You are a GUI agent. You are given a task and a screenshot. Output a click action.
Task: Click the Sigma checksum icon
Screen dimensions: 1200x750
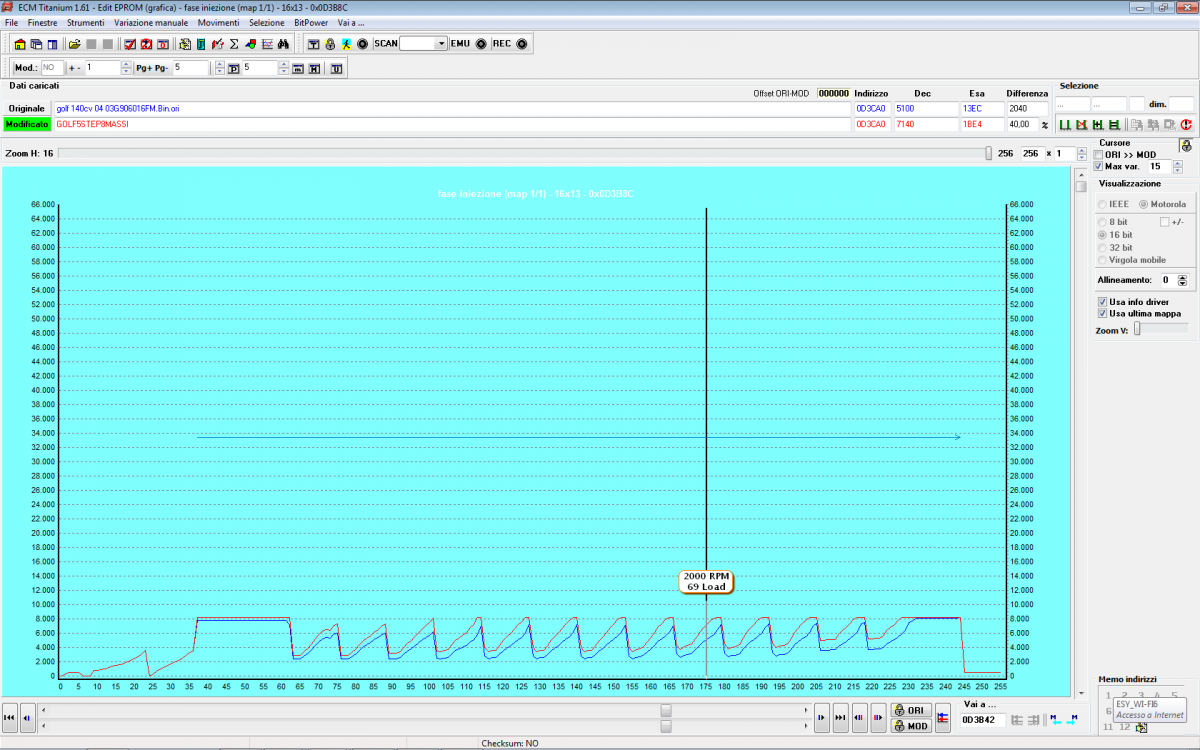click(x=234, y=44)
